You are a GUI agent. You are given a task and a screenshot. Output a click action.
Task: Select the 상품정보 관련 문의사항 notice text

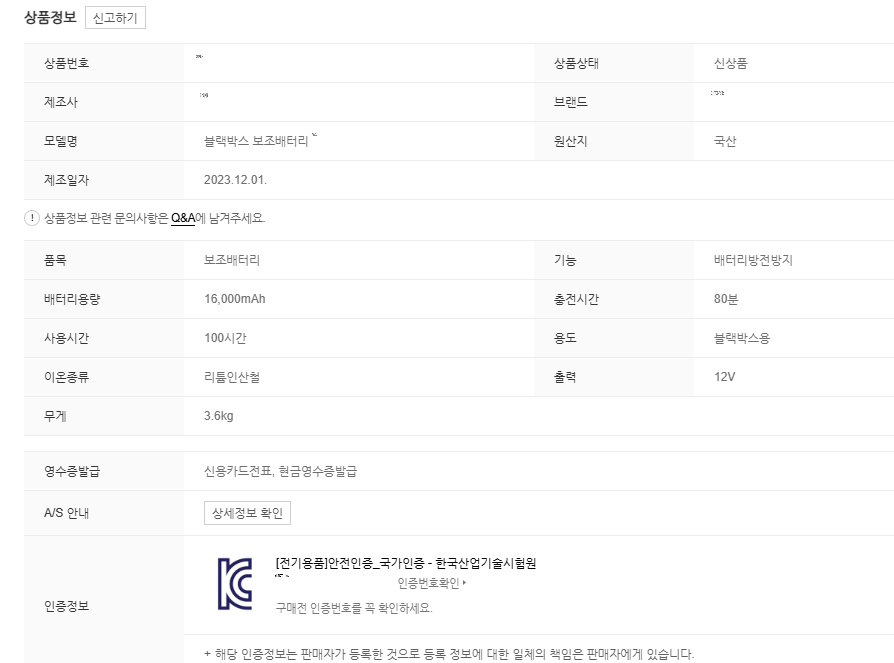coord(155,218)
